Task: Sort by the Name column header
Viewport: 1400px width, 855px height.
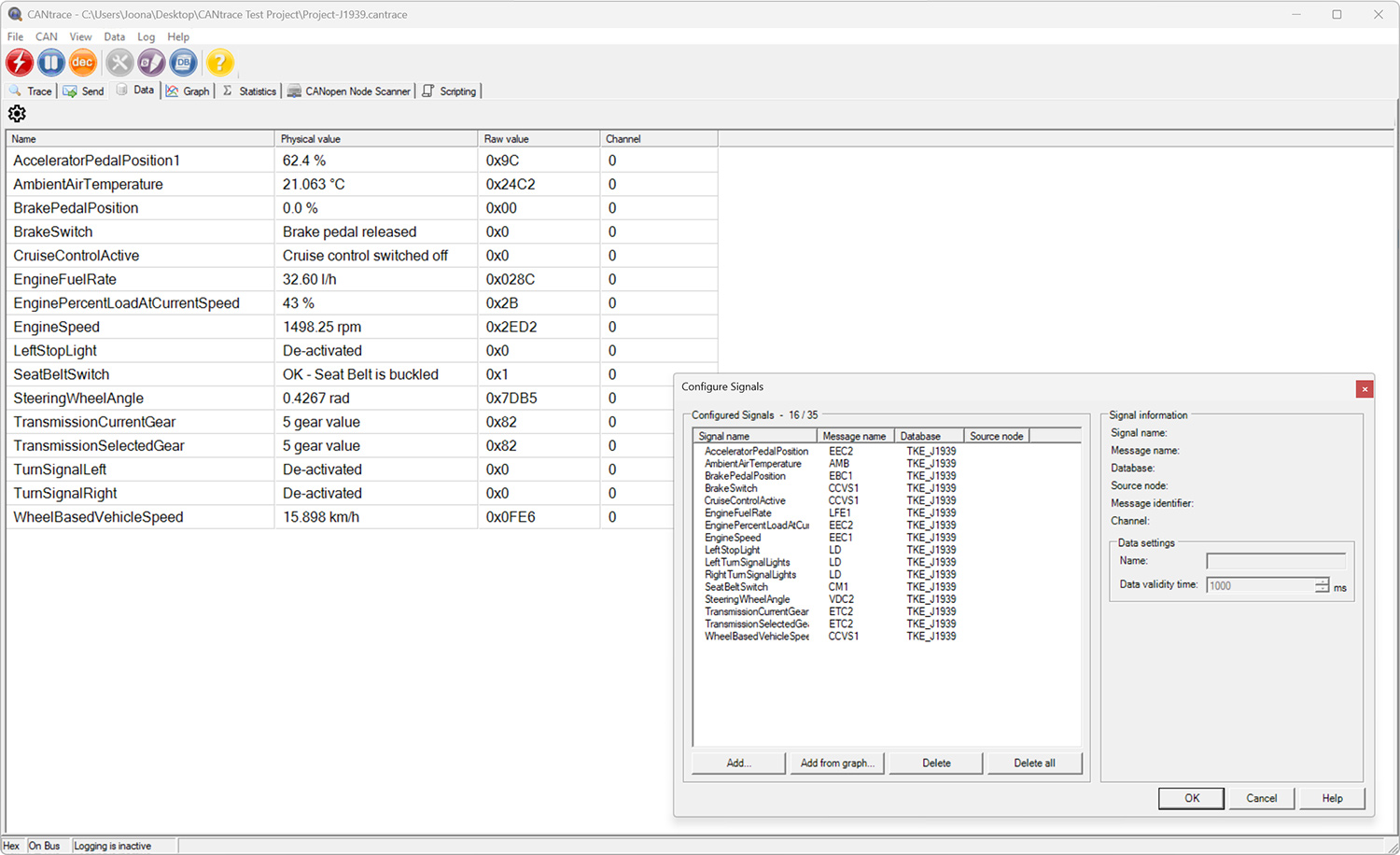Action: click(x=140, y=138)
